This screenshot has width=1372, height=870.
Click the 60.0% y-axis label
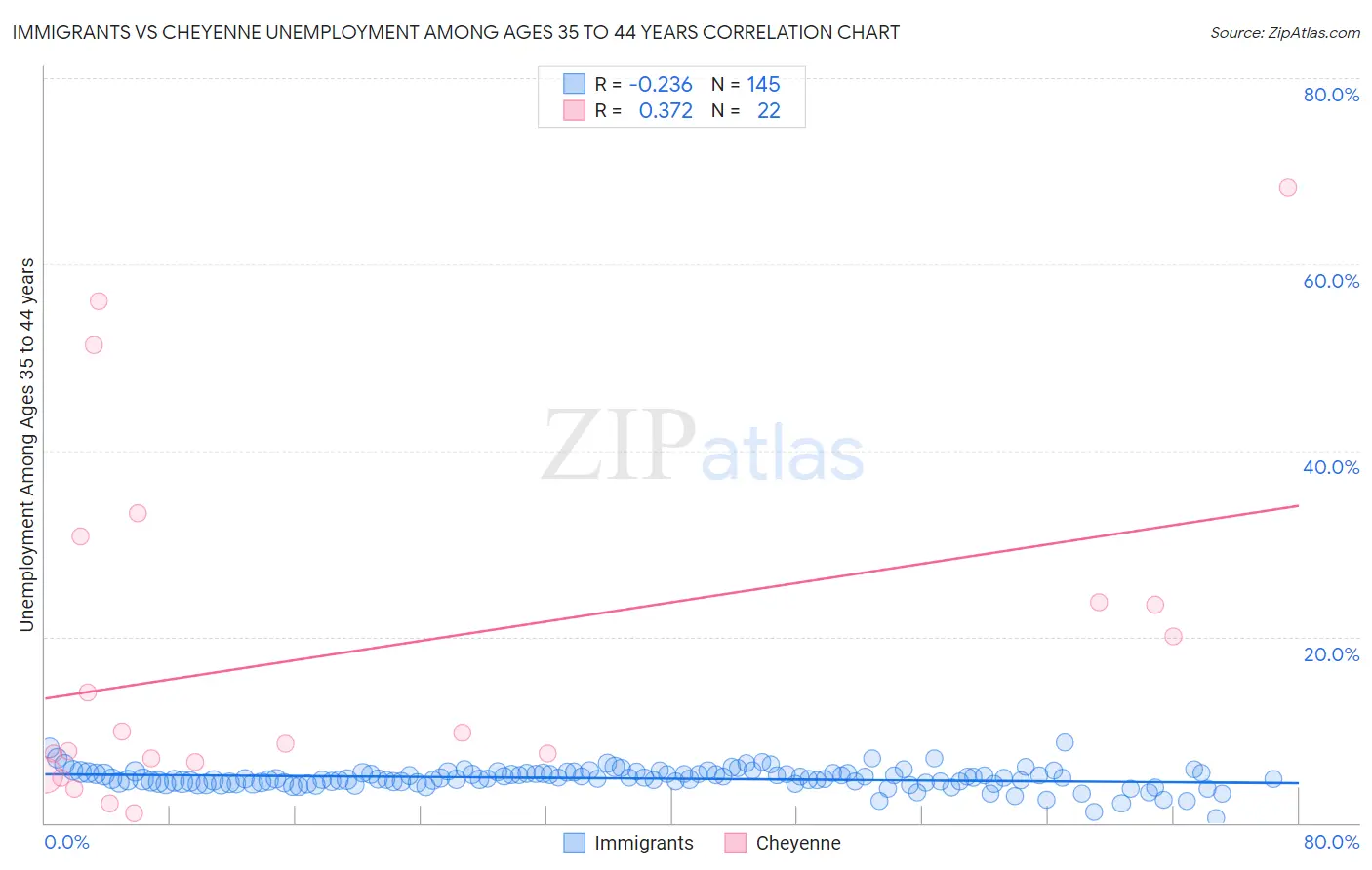click(1331, 281)
